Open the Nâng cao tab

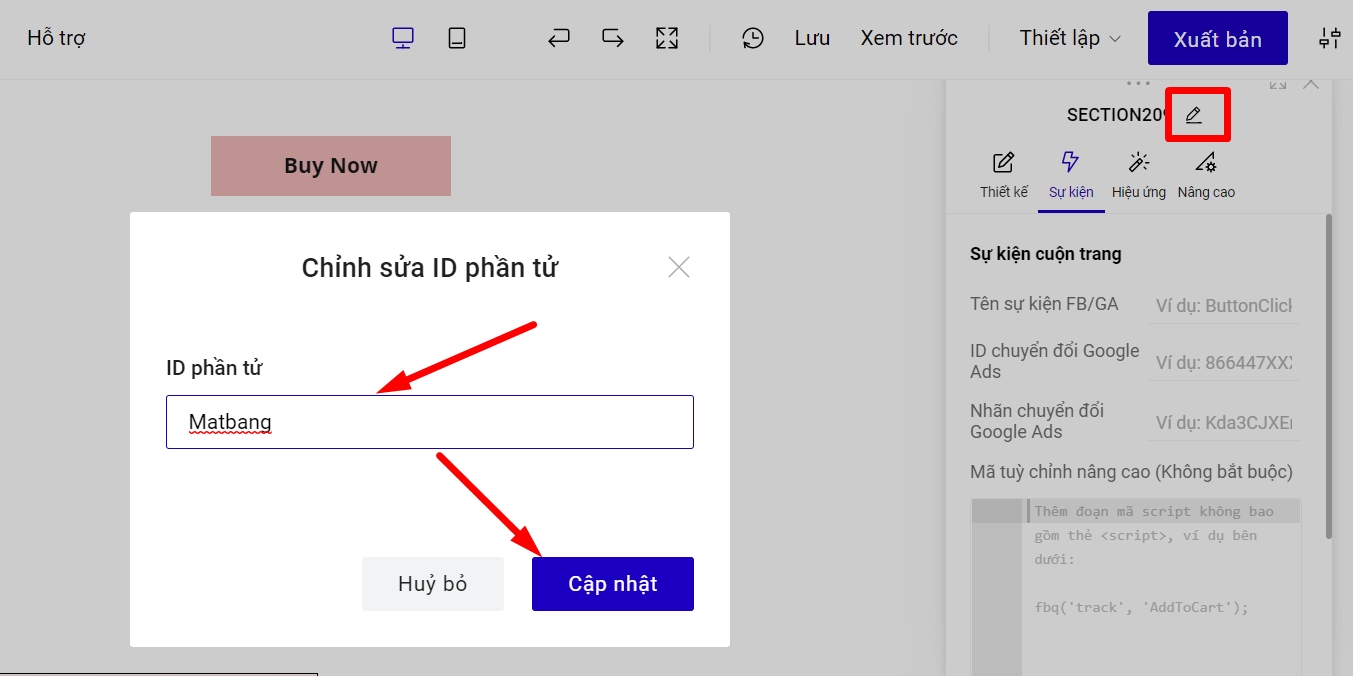[x=1206, y=175]
